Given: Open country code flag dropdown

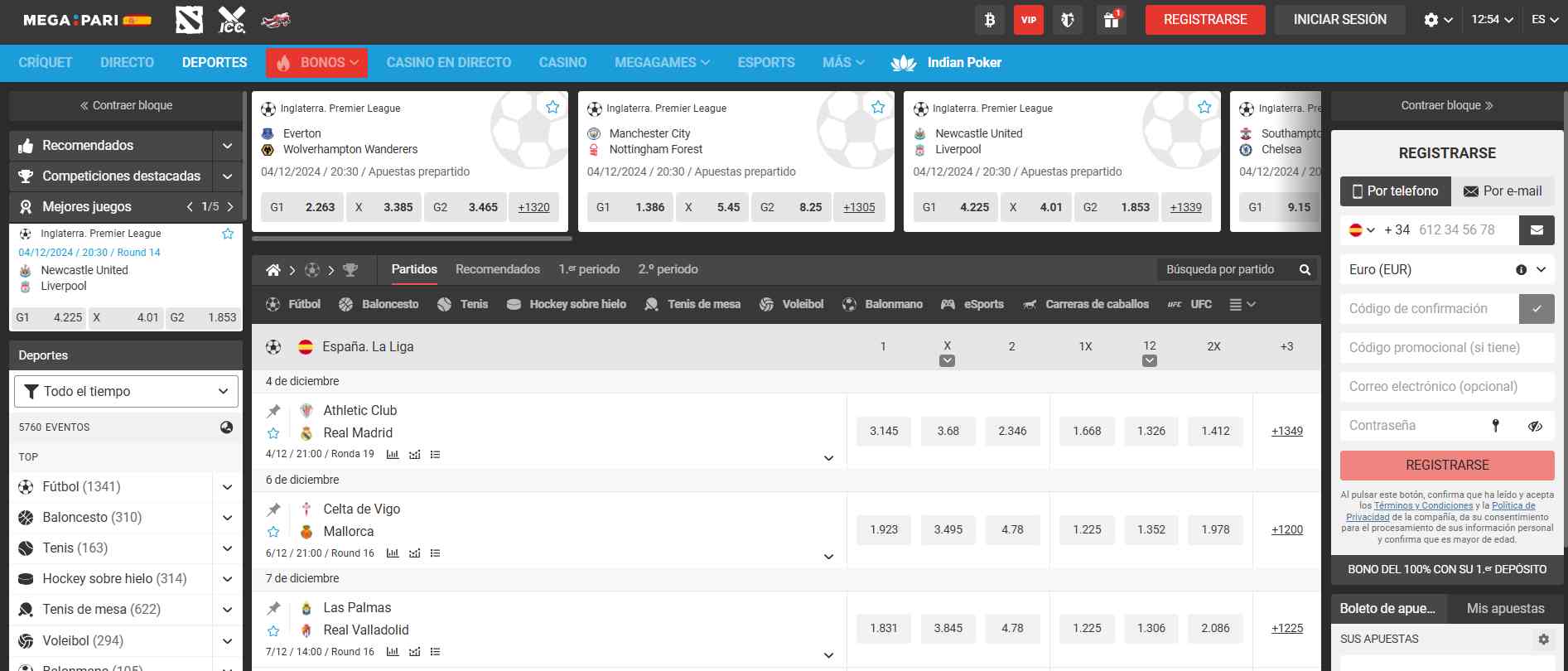Looking at the screenshot, I should pyautogui.click(x=1362, y=230).
